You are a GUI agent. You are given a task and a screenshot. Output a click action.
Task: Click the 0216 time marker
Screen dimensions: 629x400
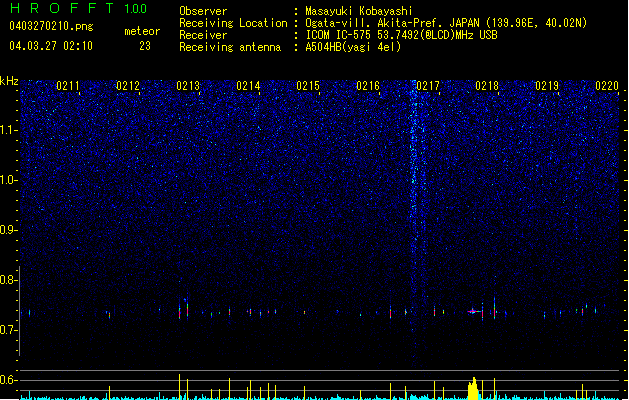368,86
